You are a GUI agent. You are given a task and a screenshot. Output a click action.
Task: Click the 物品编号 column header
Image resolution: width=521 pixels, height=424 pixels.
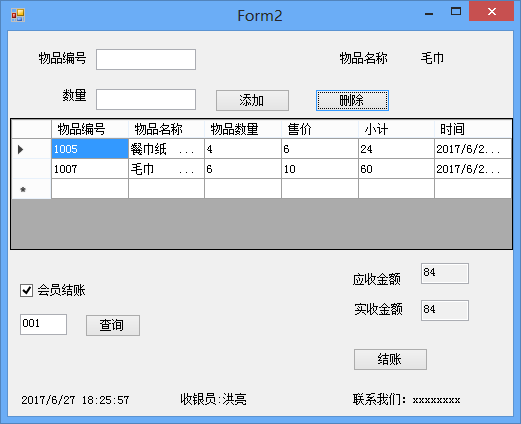[x=90, y=129]
